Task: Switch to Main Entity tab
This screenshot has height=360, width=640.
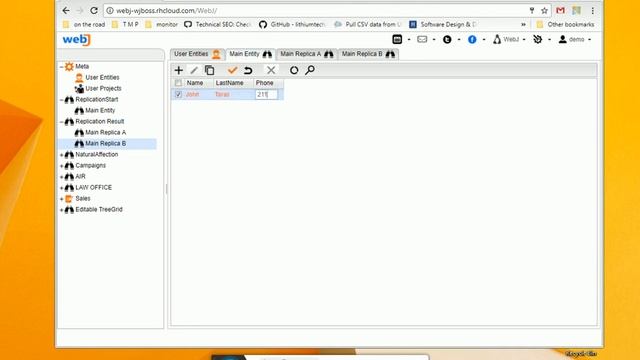Action: (x=250, y=54)
